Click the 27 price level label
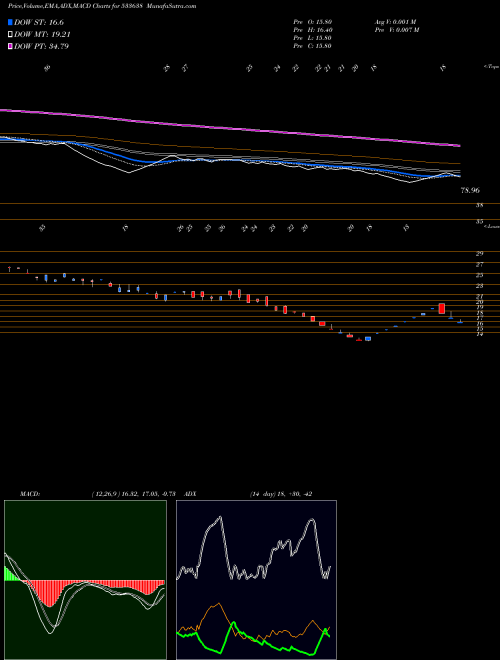This screenshot has height=660, width=500. pyautogui.click(x=479, y=265)
